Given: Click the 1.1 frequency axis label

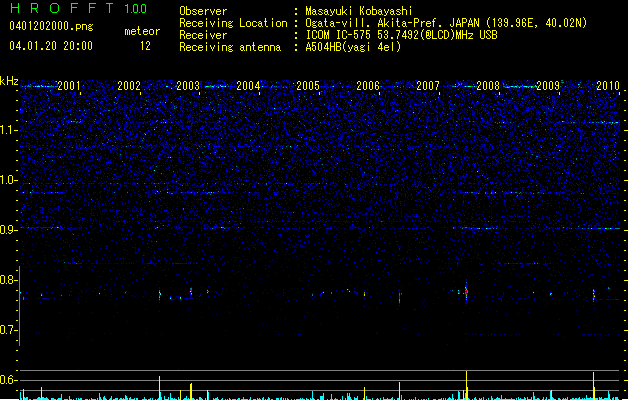Looking at the screenshot, I should [x=8, y=130].
